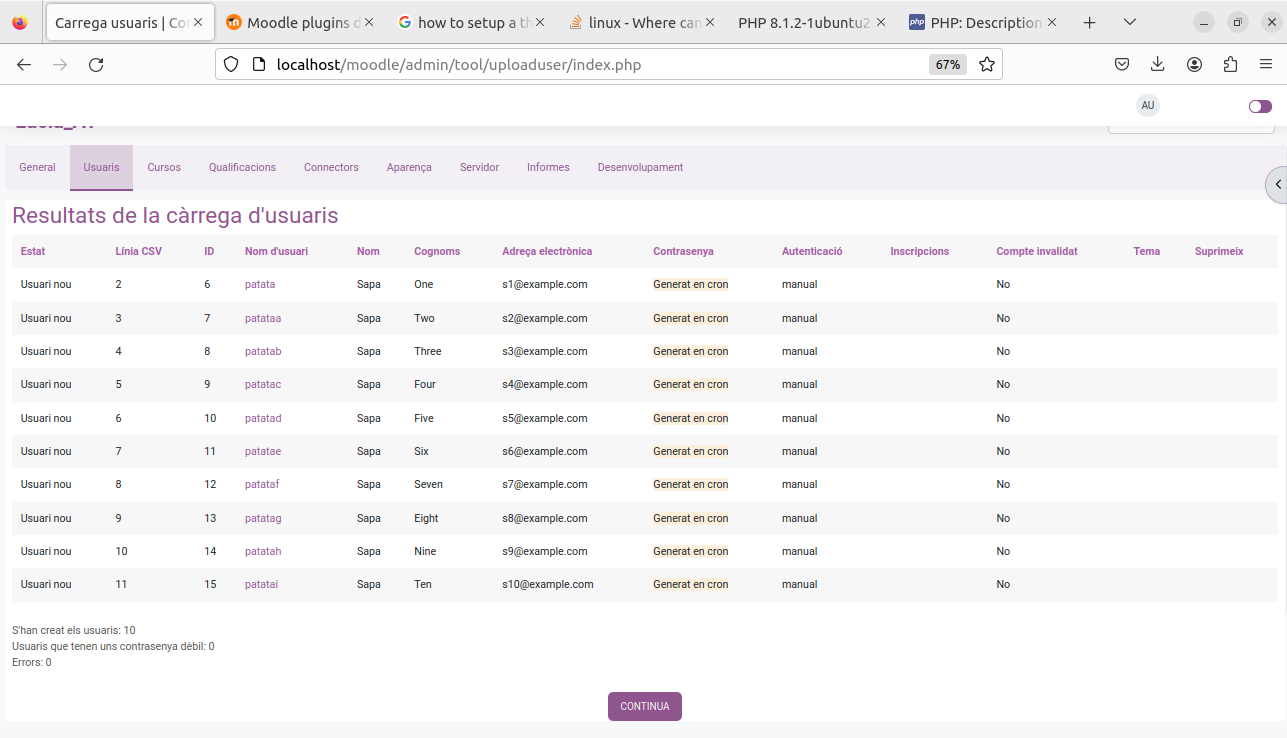Bookmark this page with the star icon
This screenshot has width=1287, height=738.
tap(987, 65)
